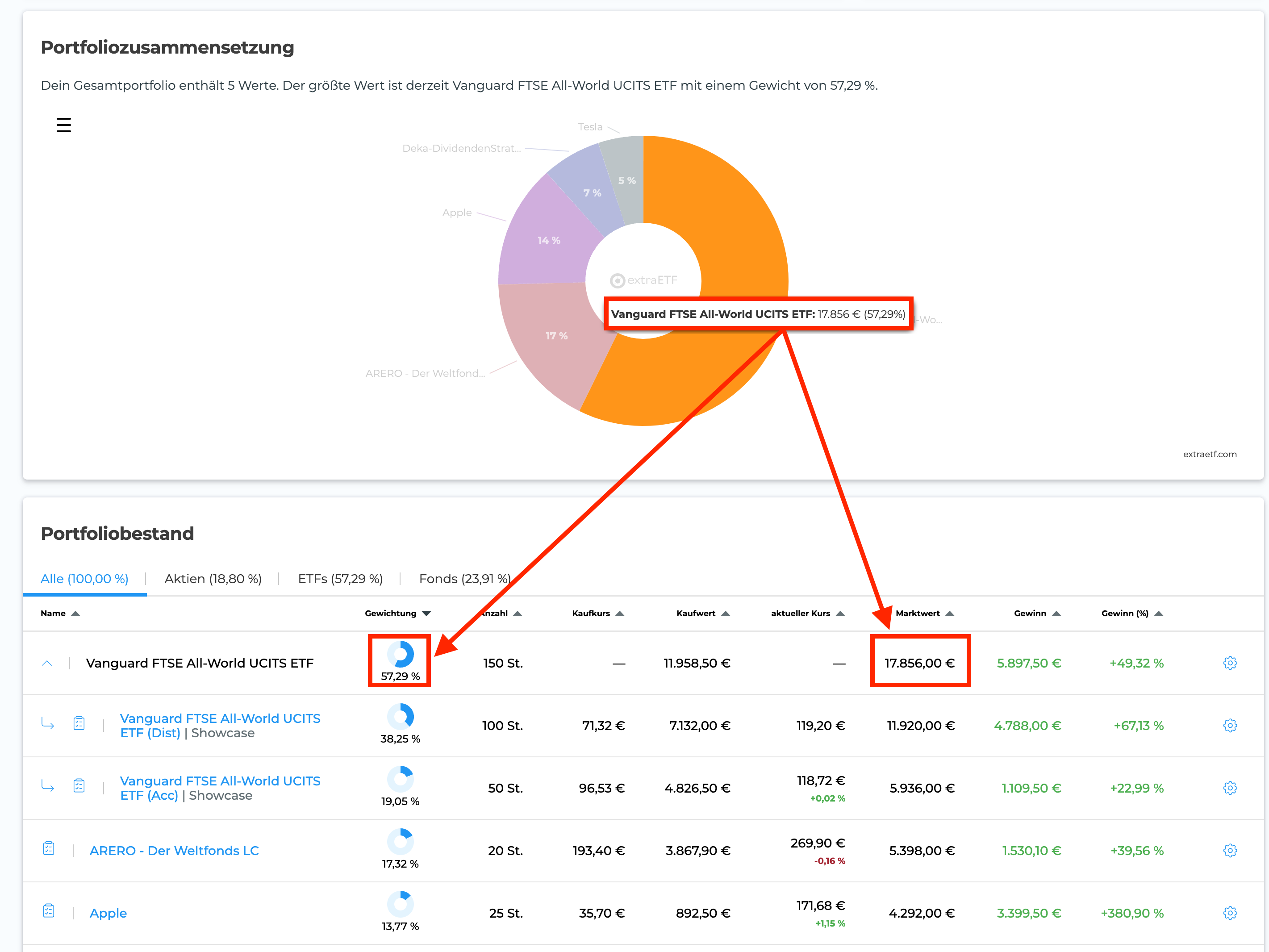
Task: Collapse the Vanguard FTSE All-World group row
Action: coord(47,664)
